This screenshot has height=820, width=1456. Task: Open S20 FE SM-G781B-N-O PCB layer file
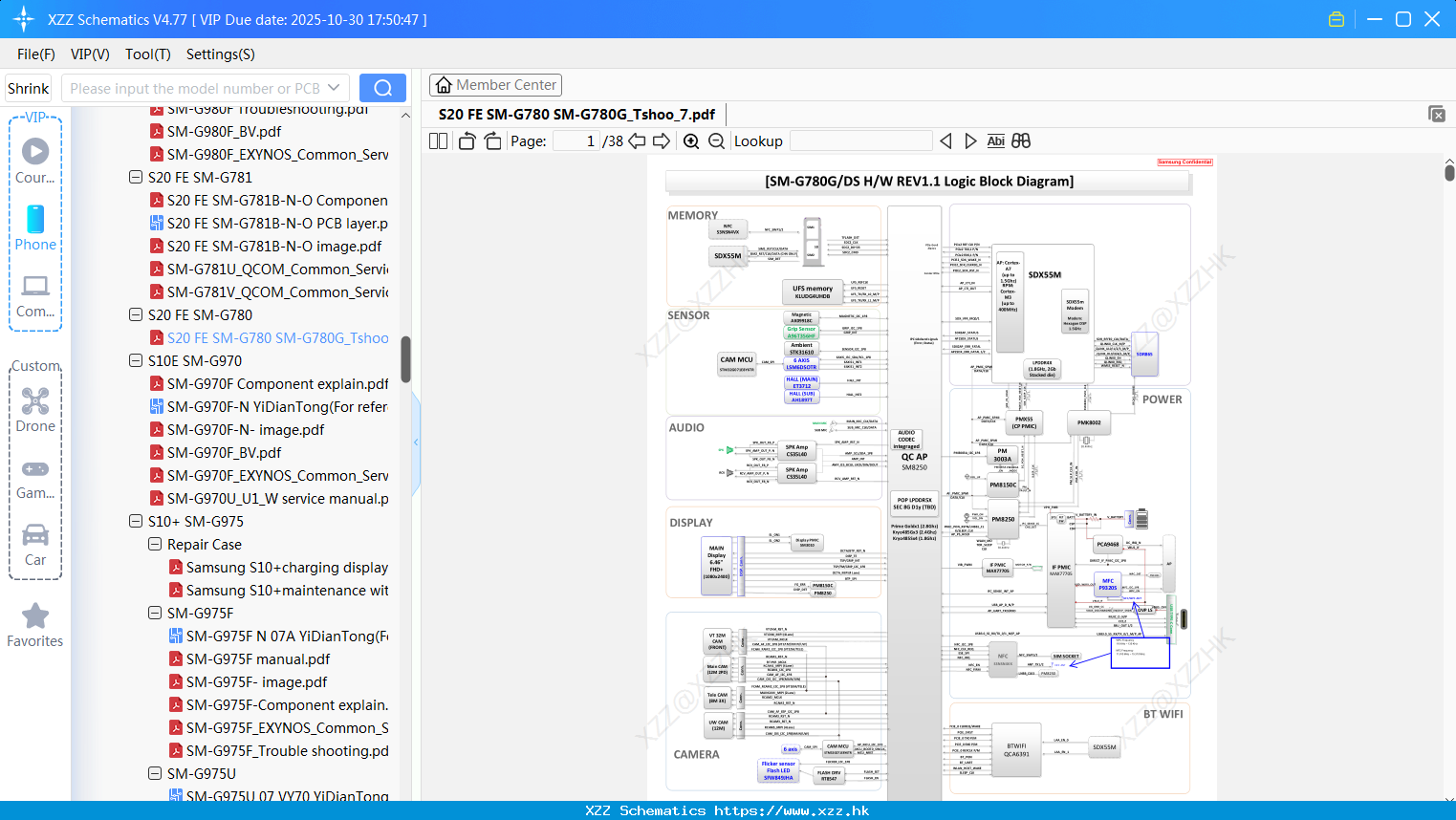click(x=269, y=224)
